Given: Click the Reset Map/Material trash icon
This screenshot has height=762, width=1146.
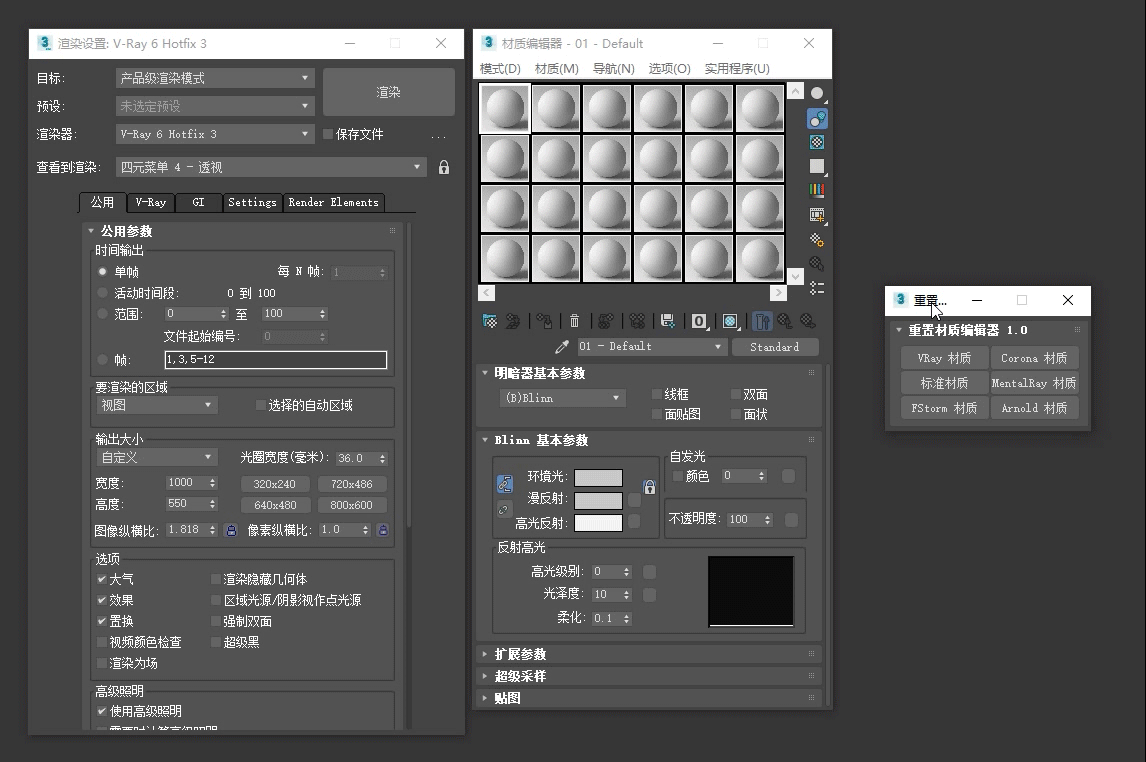Looking at the screenshot, I should tap(574, 321).
